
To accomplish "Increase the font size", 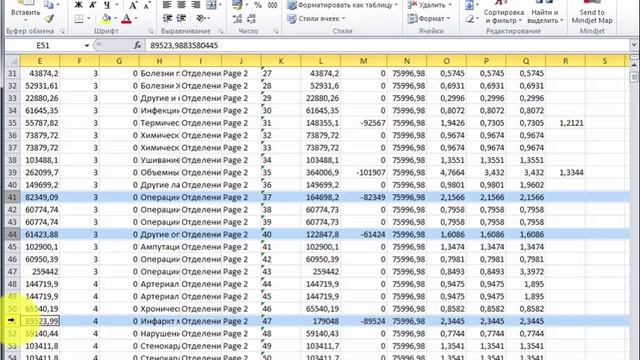I will click(133, 5).
